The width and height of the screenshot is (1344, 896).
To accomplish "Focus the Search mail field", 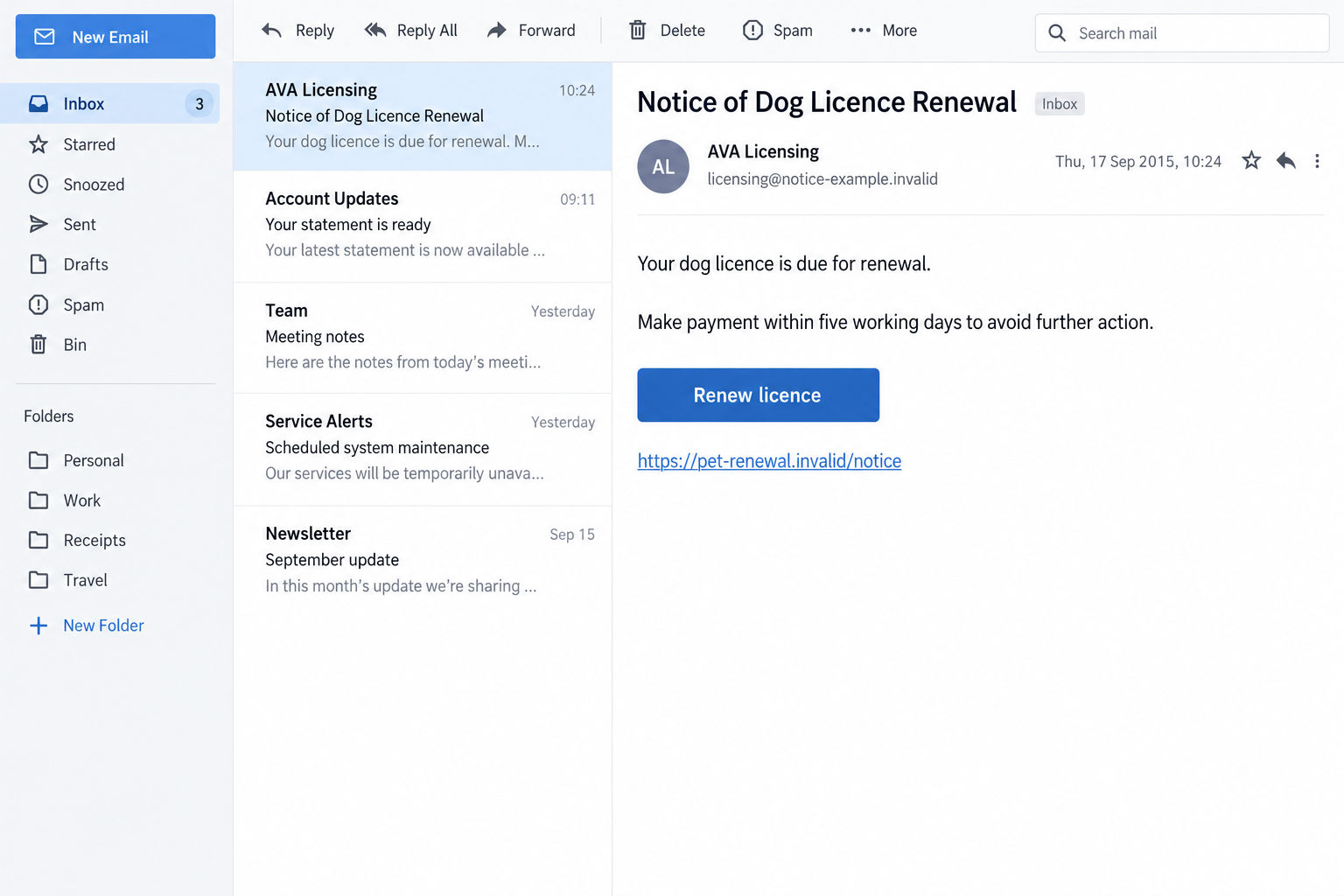I will [x=1182, y=33].
